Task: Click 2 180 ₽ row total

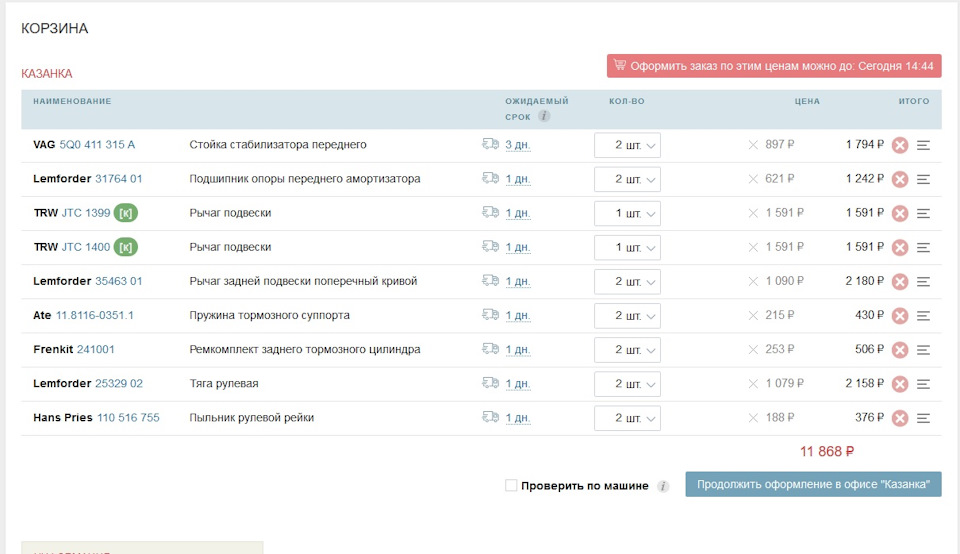Action: (x=864, y=281)
